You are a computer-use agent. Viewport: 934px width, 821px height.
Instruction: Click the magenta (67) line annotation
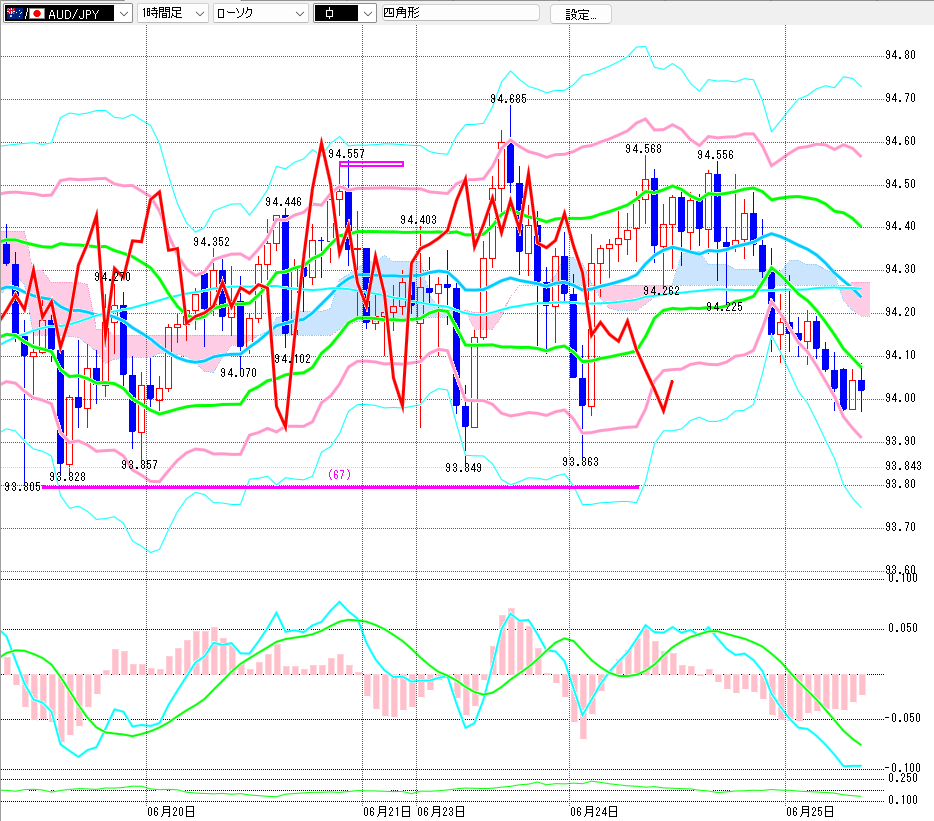(340, 474)
